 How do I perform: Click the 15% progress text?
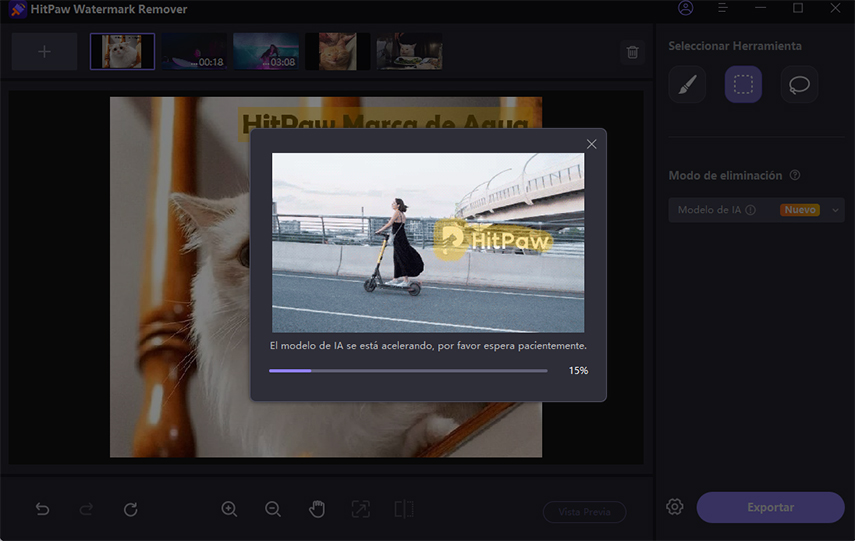point(579,371)
